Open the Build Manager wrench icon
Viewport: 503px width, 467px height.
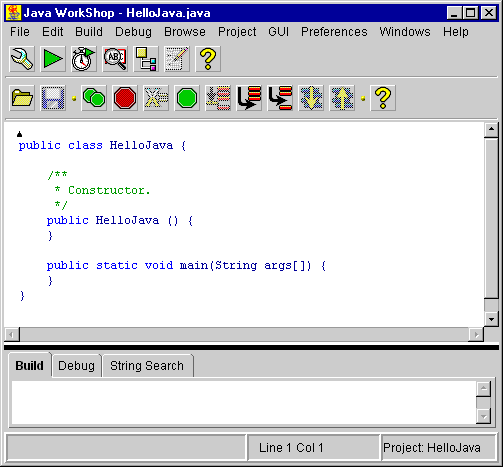[22, 59]
